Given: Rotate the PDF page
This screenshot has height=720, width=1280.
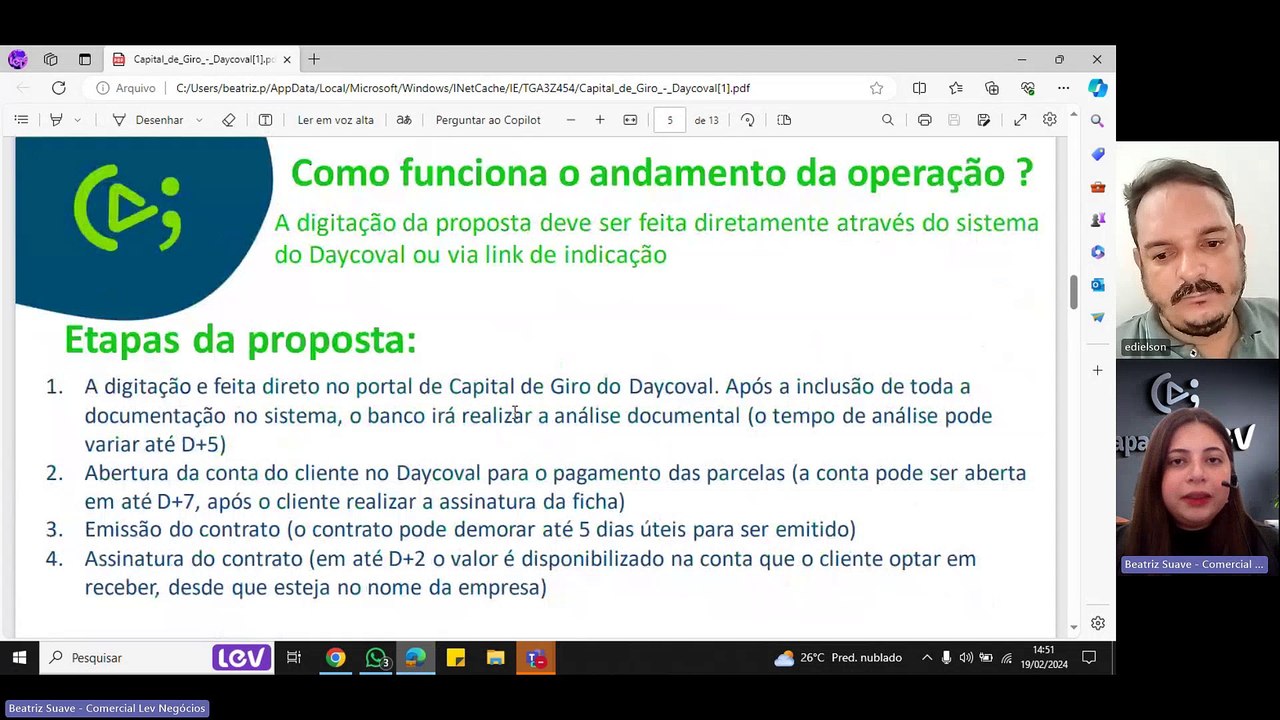Looking at the screenshot, I should coord(748,120).
